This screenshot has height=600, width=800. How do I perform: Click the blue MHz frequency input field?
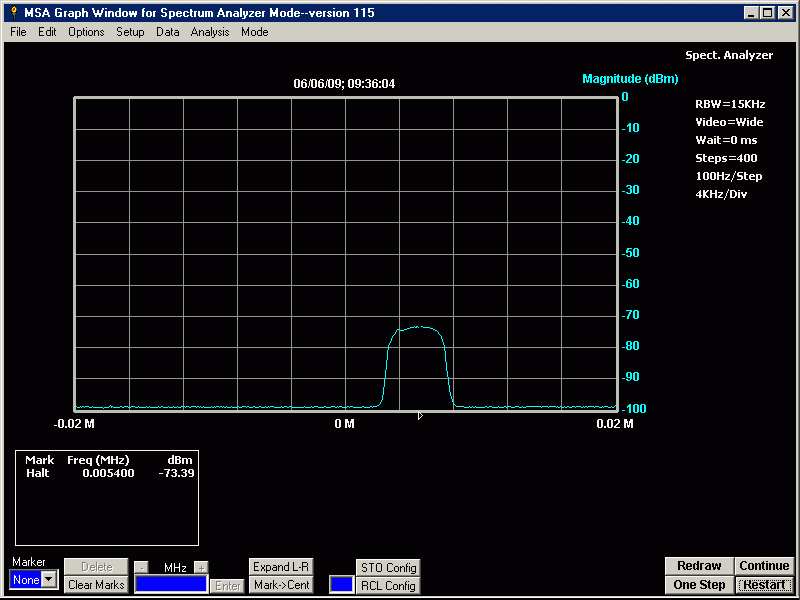[x=171, y=584]
